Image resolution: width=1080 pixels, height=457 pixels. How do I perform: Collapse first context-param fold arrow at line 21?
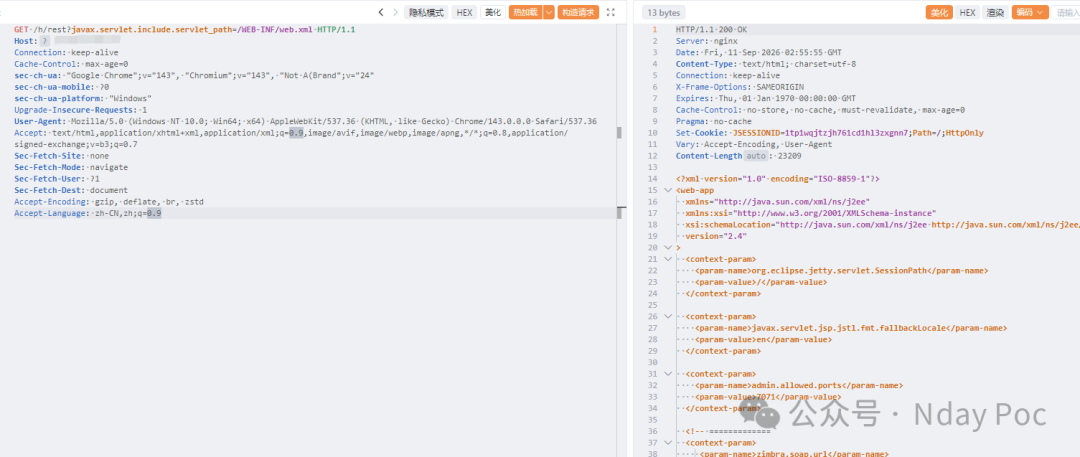[667, 259]
